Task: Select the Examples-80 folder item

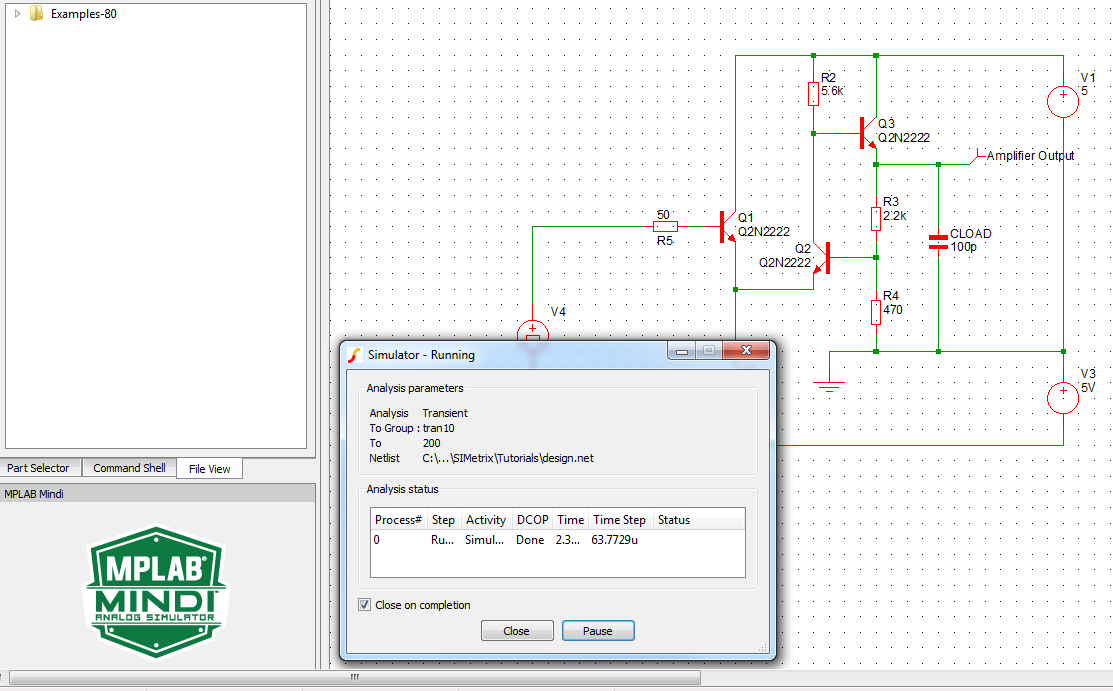Action: 83,14
